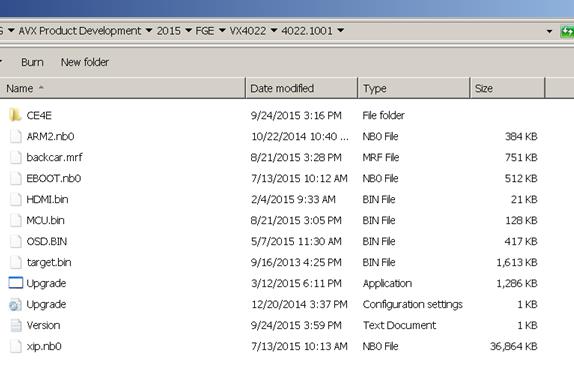Expand dropdown arrow after 4022.1001 breadcrumb

(x=340, y=30)
